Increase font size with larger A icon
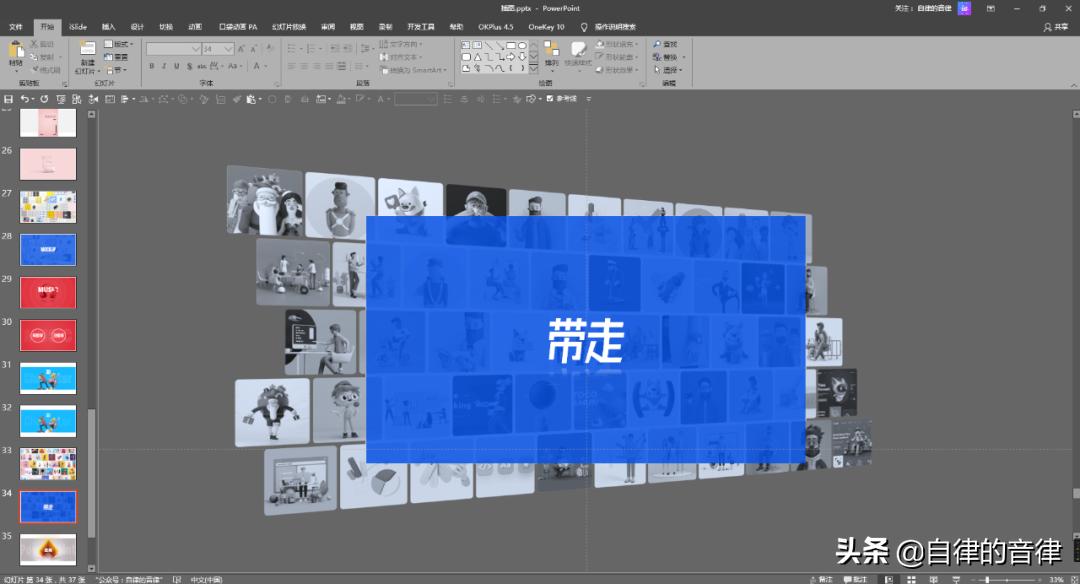 241,49
